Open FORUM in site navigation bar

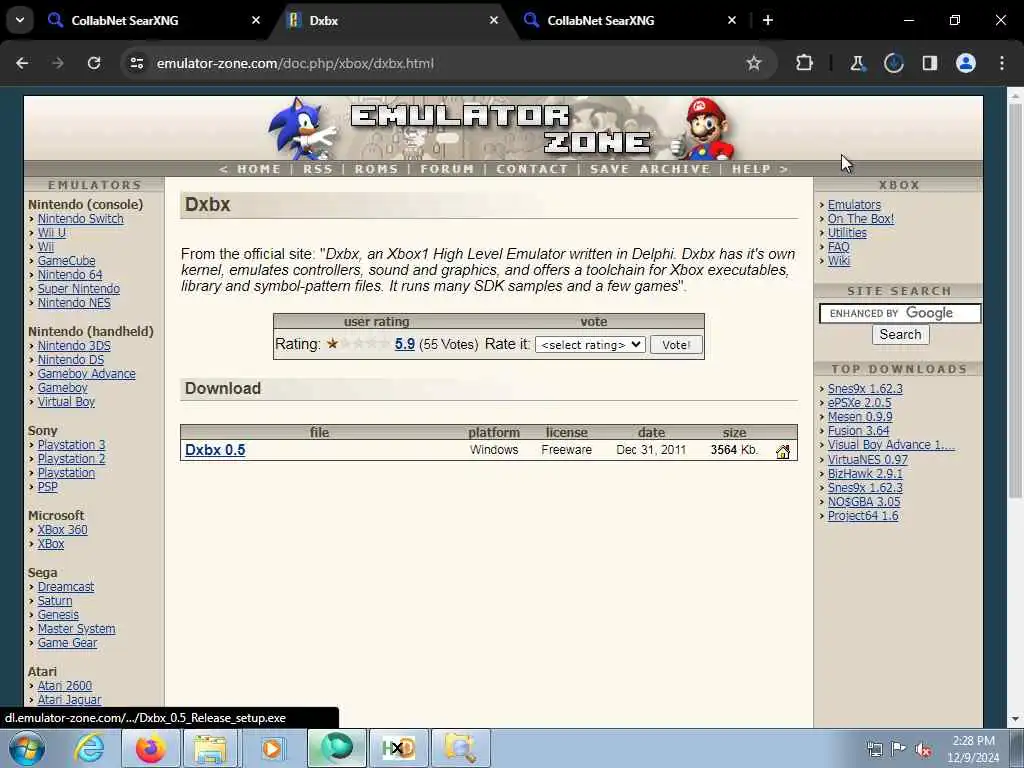[x=447, y=169]
